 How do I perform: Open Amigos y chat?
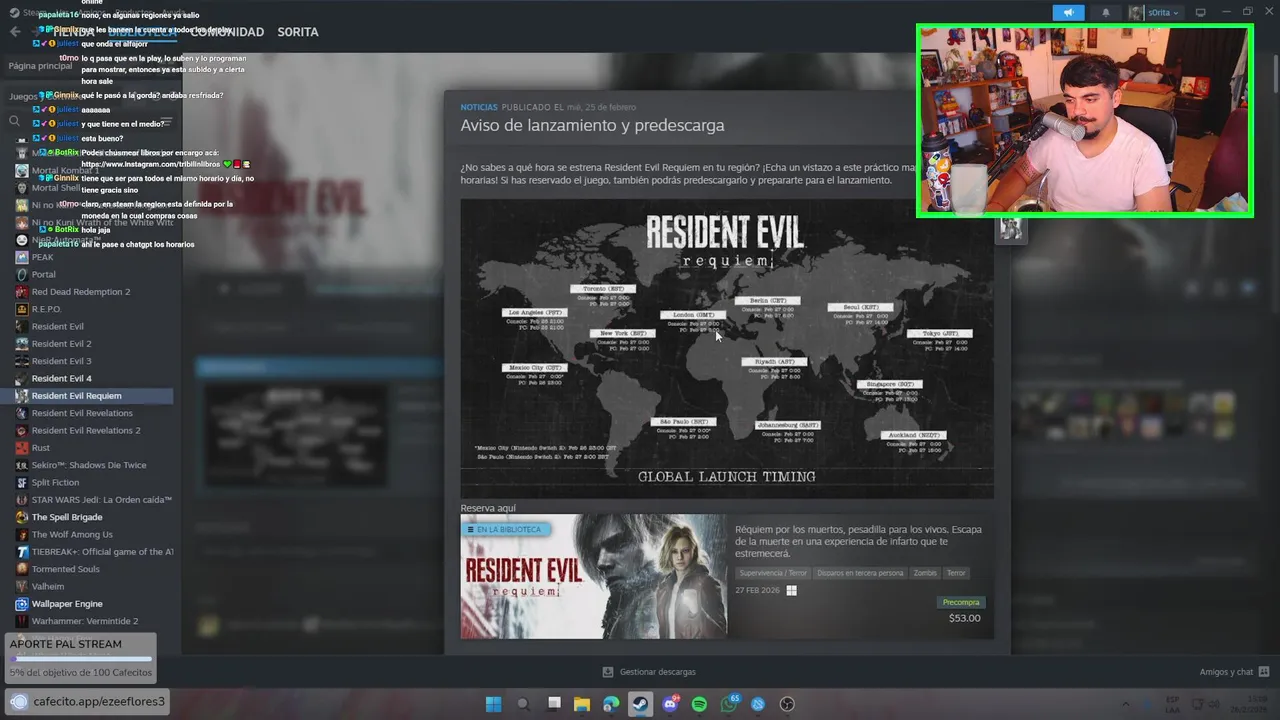tap(1234, 672)
